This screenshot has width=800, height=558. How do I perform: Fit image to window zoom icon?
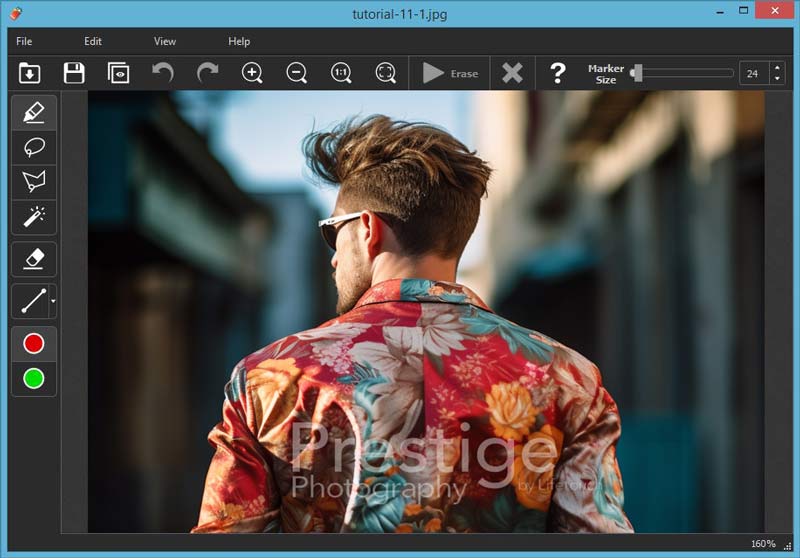(386, 73)
